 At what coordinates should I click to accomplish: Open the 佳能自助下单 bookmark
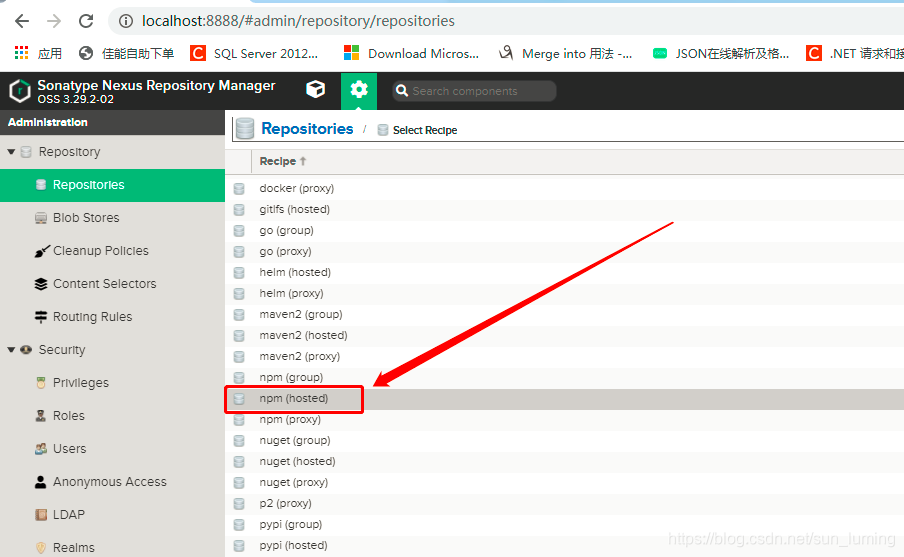(x=127, y=54)
